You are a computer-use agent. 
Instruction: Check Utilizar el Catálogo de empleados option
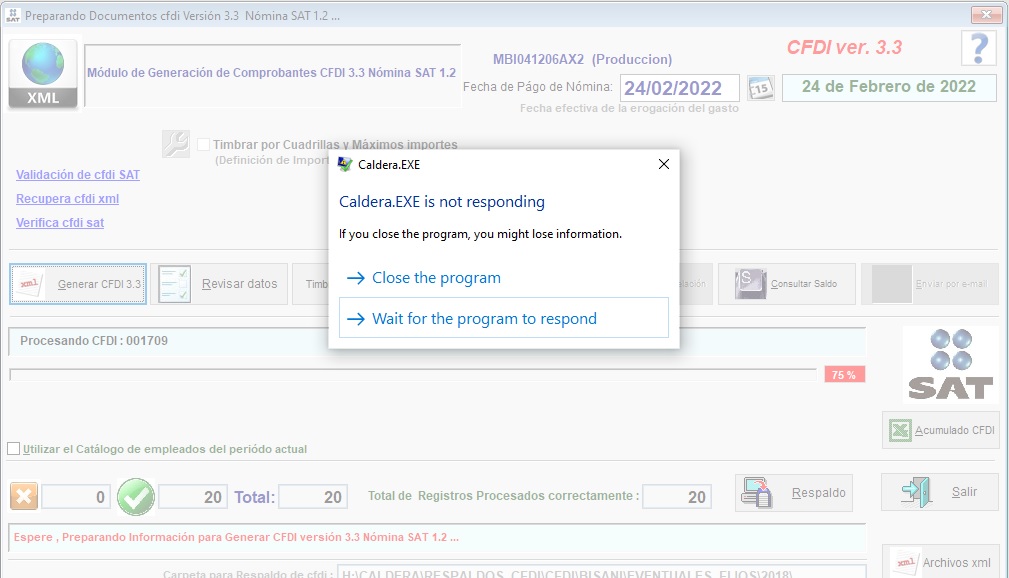click(x=14, y=449)
